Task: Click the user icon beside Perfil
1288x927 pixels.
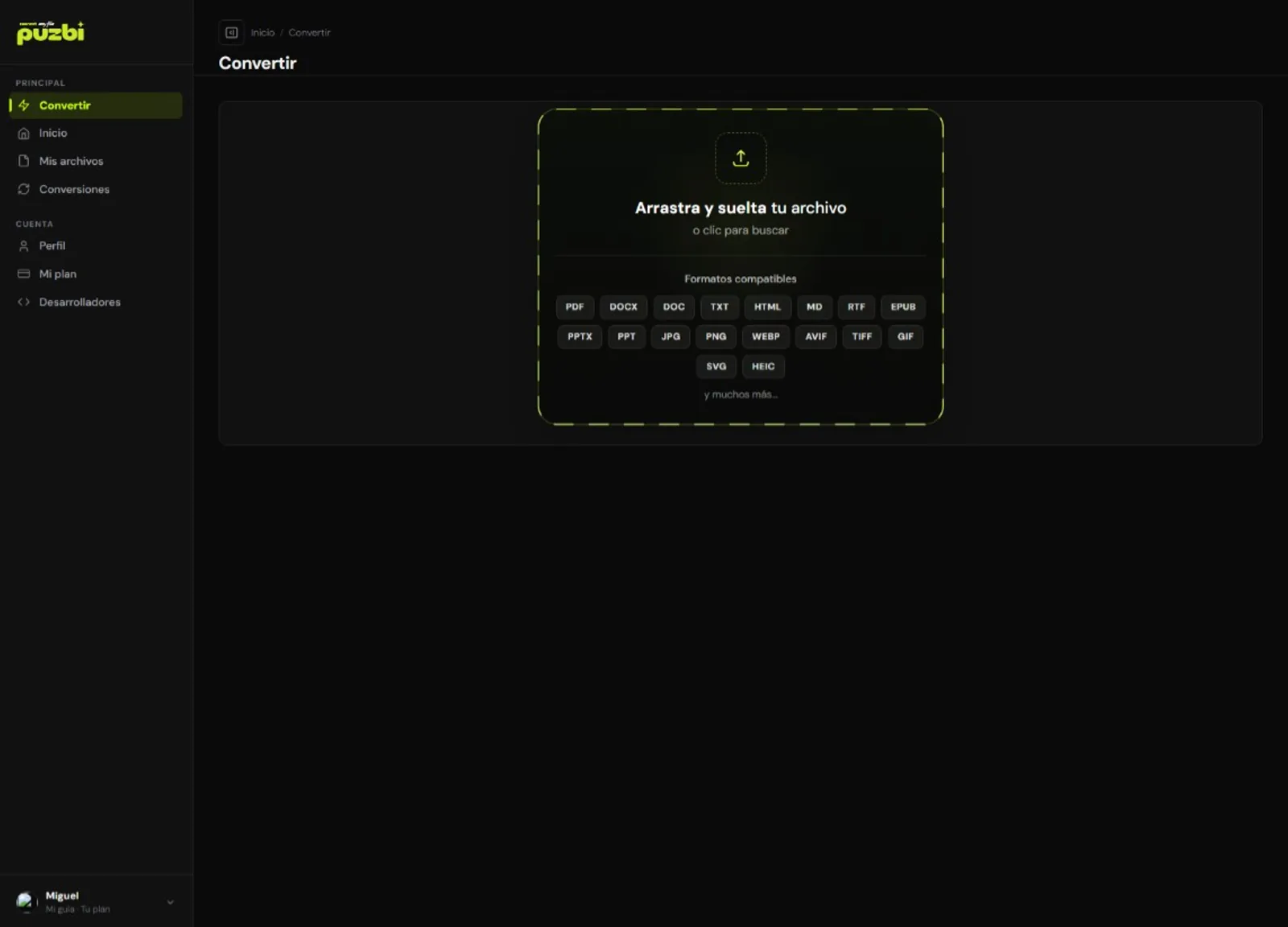Action: pyautogui.click(x=24, y=245)
